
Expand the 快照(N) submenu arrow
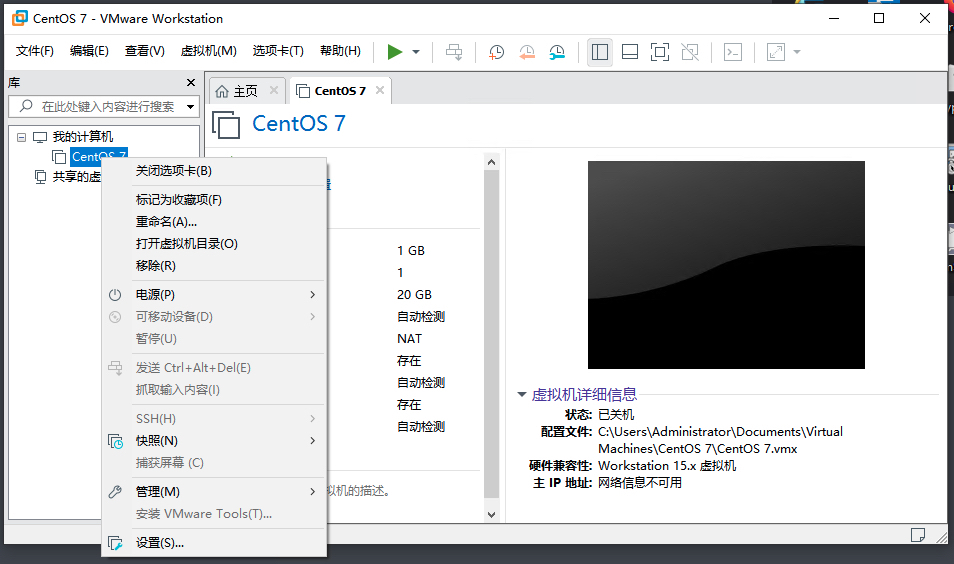click(x=313, y=440)
